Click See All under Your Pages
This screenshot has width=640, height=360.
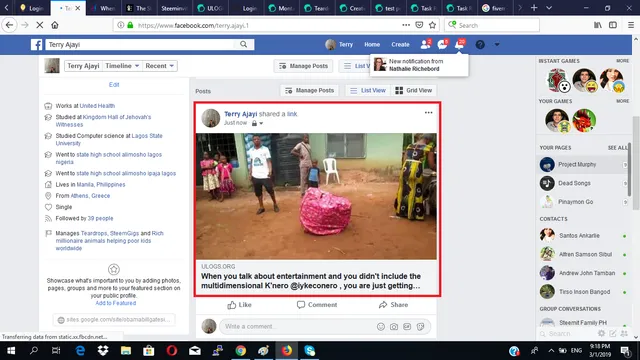(618, 148)
